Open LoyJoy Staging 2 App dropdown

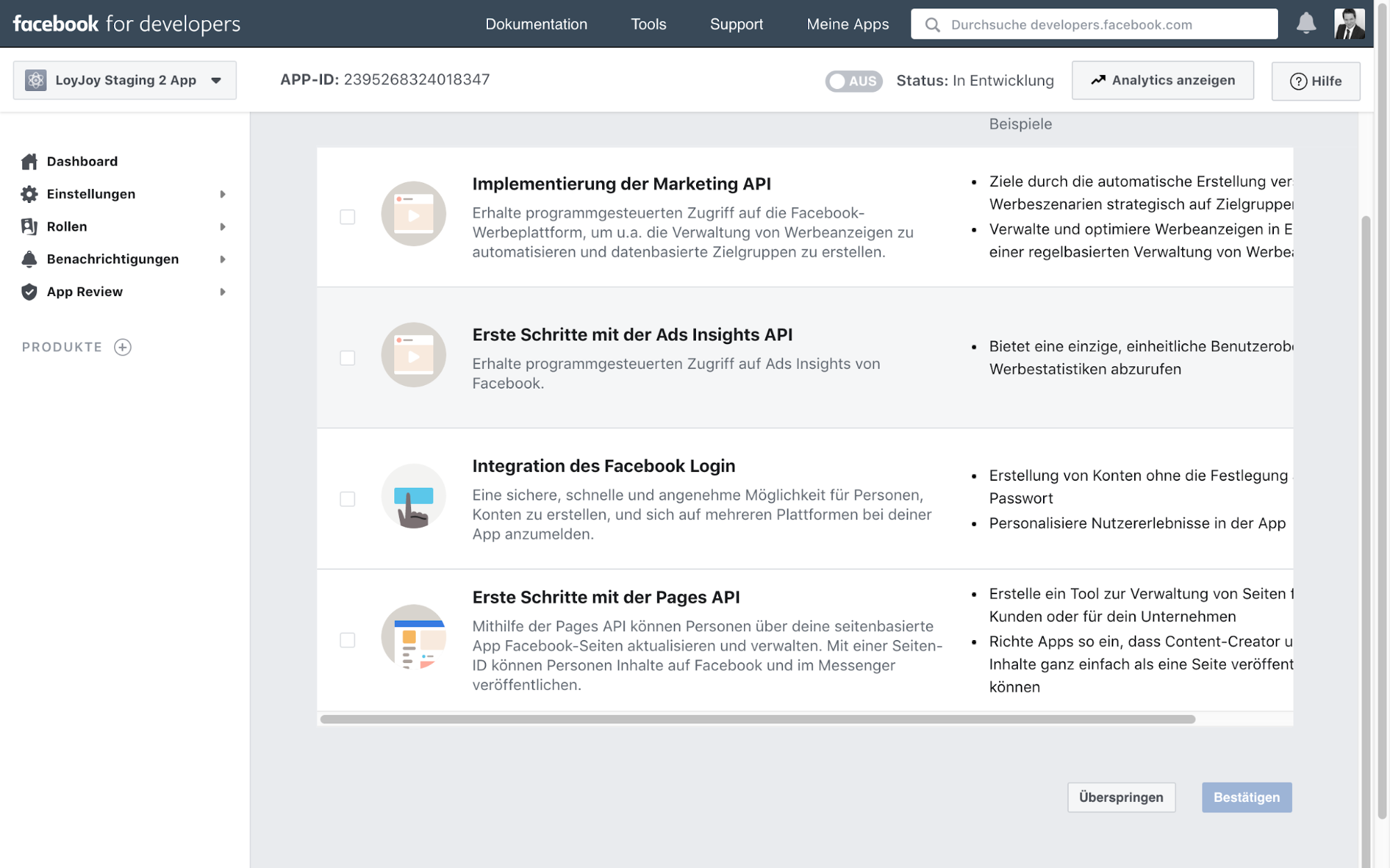click(124, 81)
